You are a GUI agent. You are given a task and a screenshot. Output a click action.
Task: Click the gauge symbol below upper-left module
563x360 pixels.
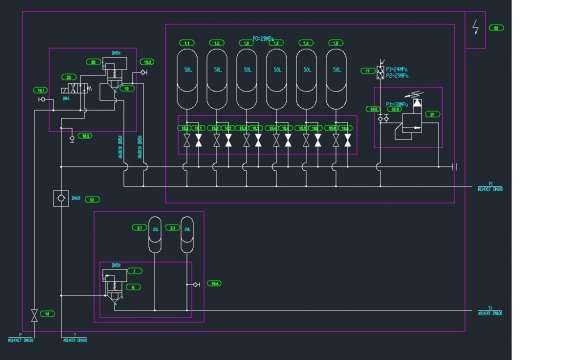[72, 138]
